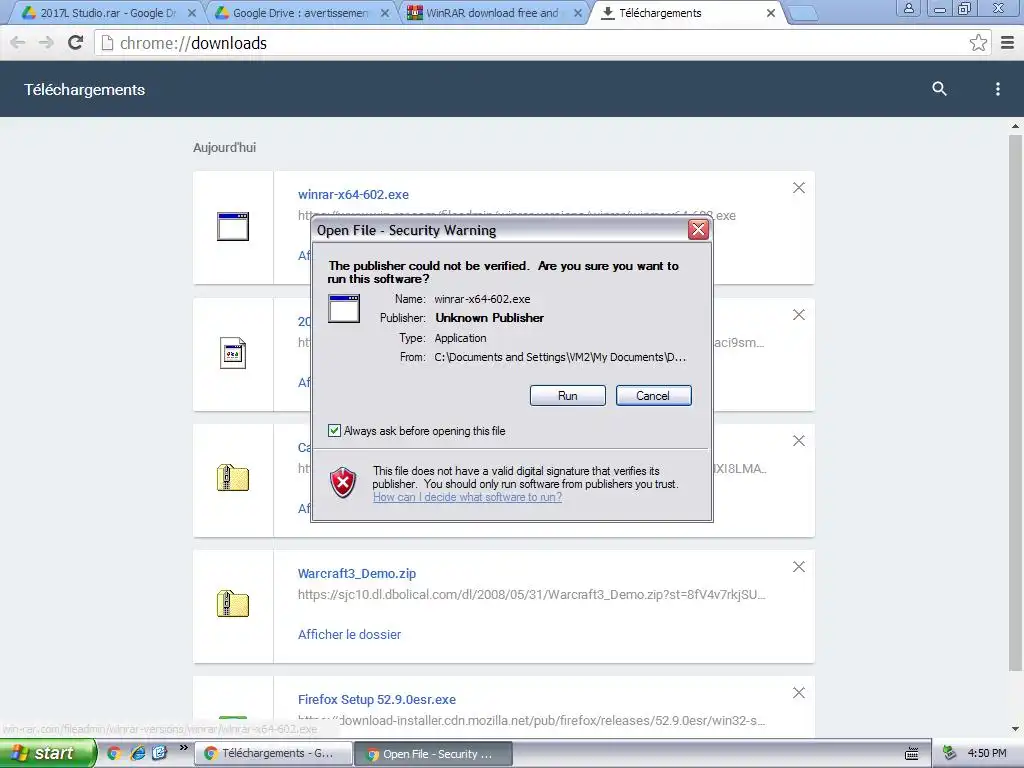Remove Warcraft3_Demo.zip from the downloads list
Viewport: 1024px width, 768px height.
(x=799, y=567)
